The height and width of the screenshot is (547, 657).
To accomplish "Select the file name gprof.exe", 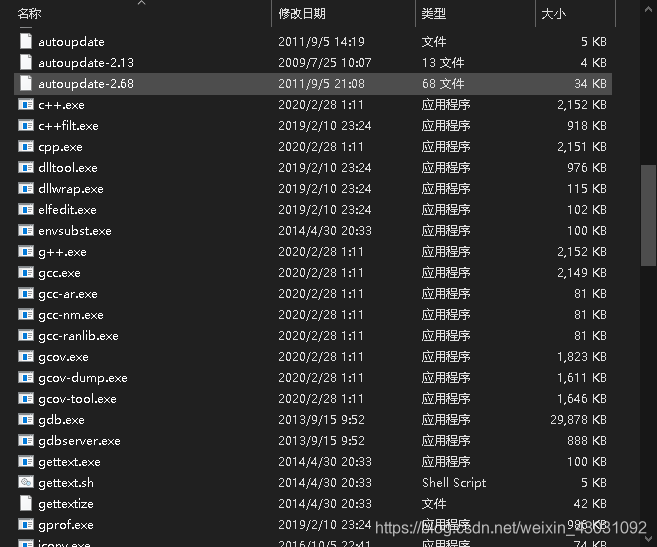I will tap(66, 525).
